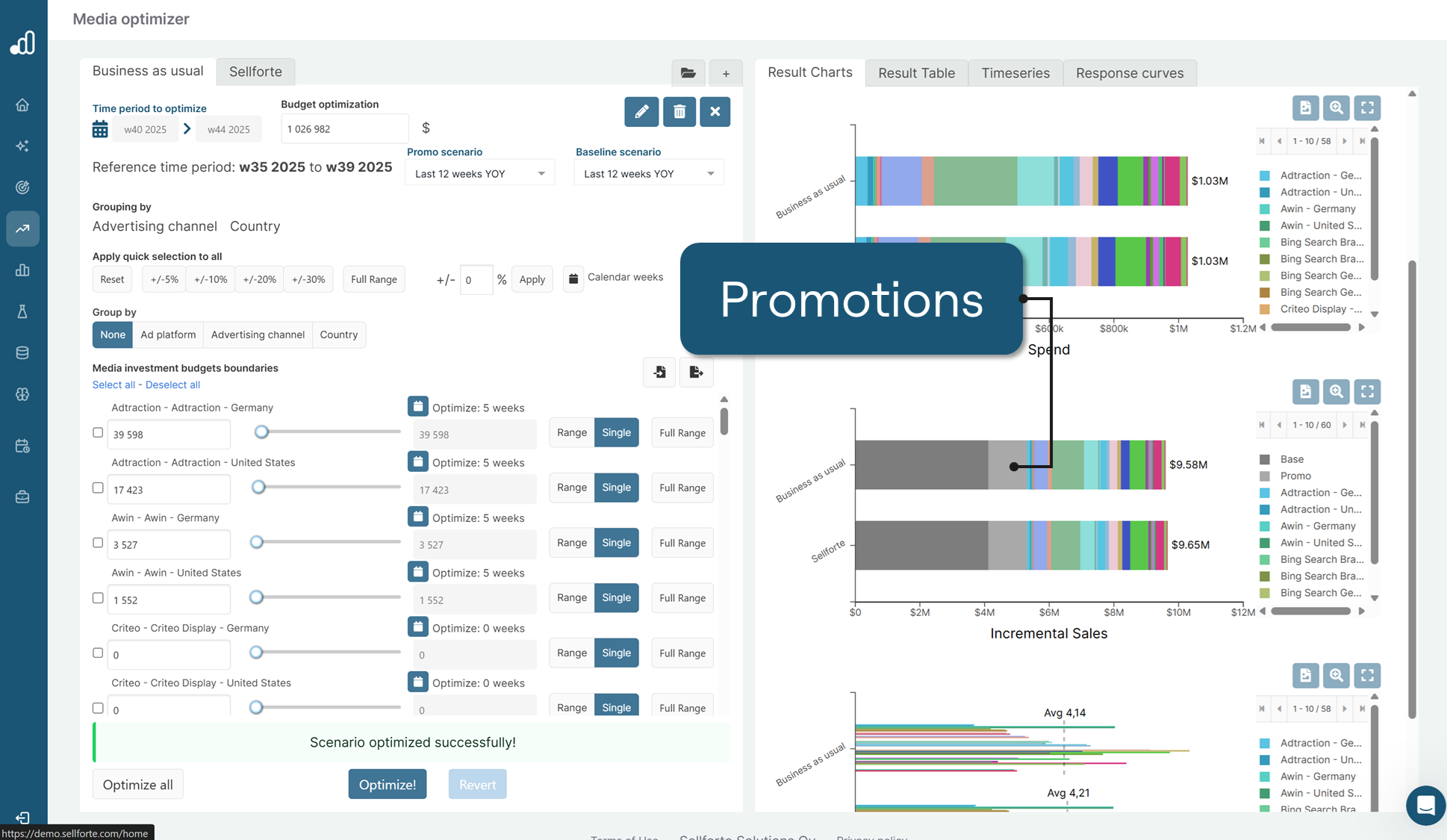Click zoom icon on Incremental Sales chart
This screenshot has width=1447, height=840.
[x=1336, y=392]
